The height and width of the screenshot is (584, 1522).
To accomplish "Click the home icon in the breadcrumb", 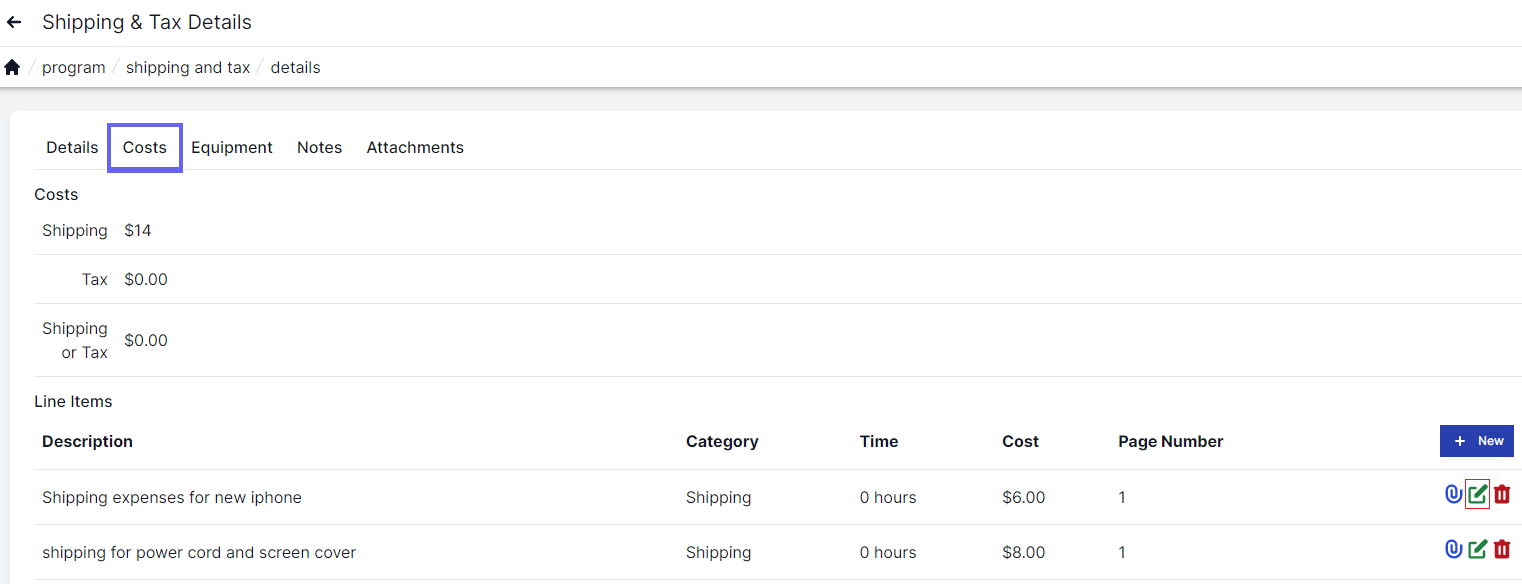I will coord(11,66).
